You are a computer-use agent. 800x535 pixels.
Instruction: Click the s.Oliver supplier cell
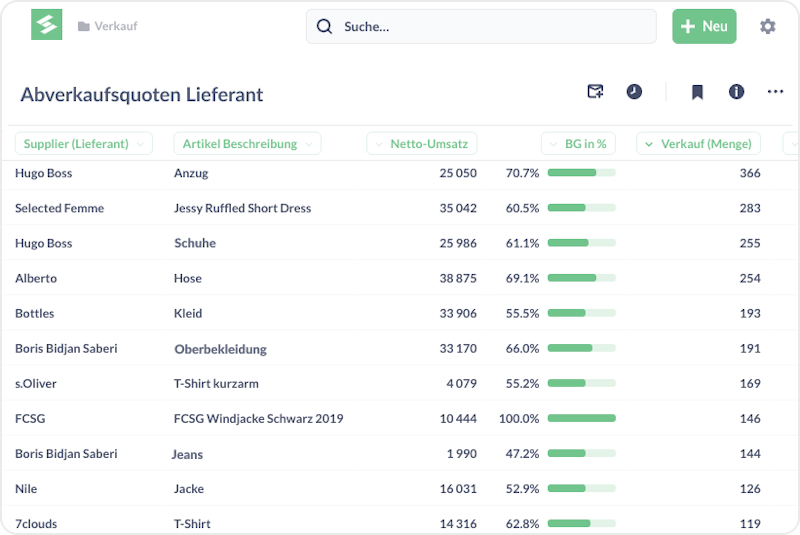(x=36, y=384)
